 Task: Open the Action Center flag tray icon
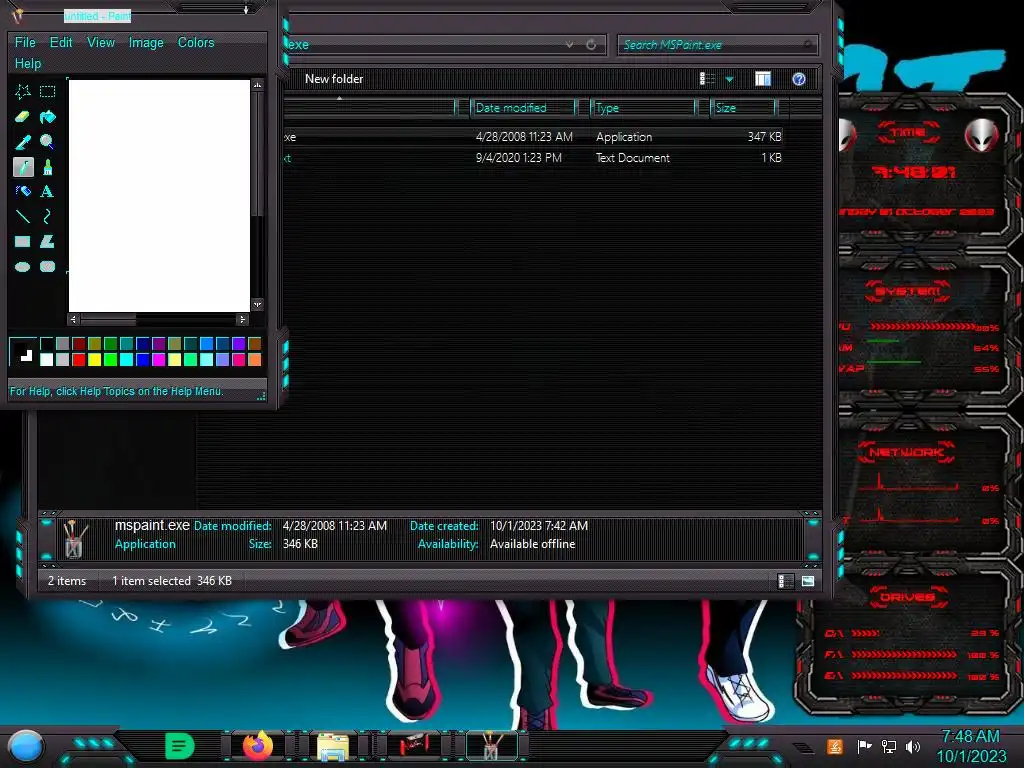[864, 746]
